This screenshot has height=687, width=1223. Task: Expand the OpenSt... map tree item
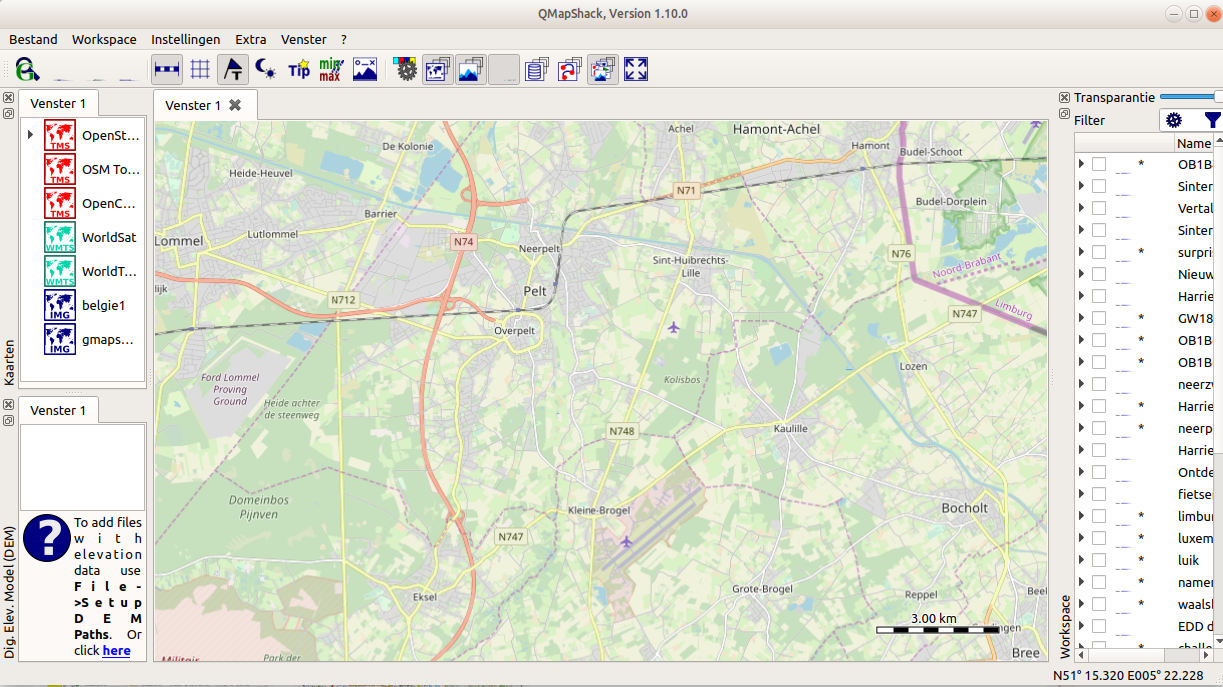pyautogui.click(x=31, y=135)
